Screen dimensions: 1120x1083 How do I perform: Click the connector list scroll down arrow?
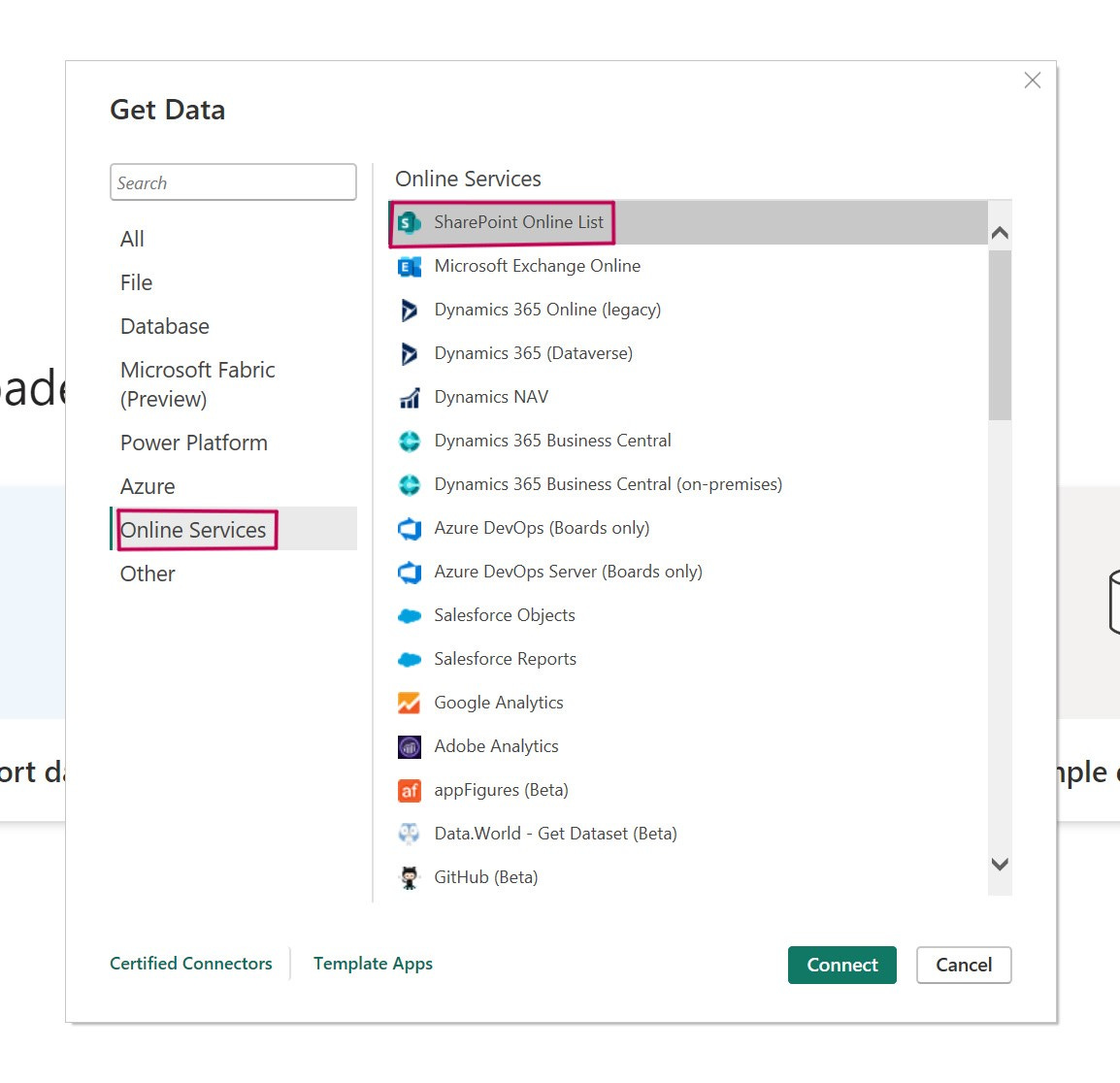(1000, 865)
